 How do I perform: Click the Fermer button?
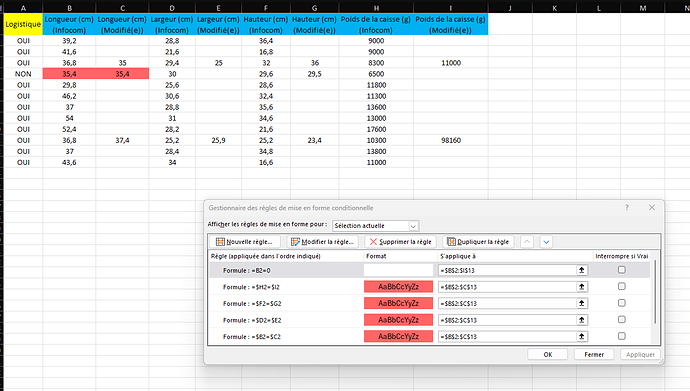(594, 354)
